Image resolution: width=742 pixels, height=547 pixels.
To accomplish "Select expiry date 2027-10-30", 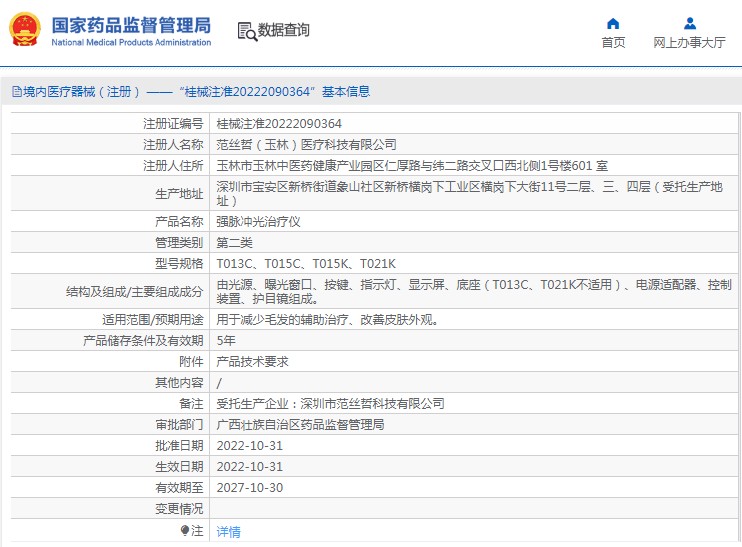I will click(x=249, y=487).
